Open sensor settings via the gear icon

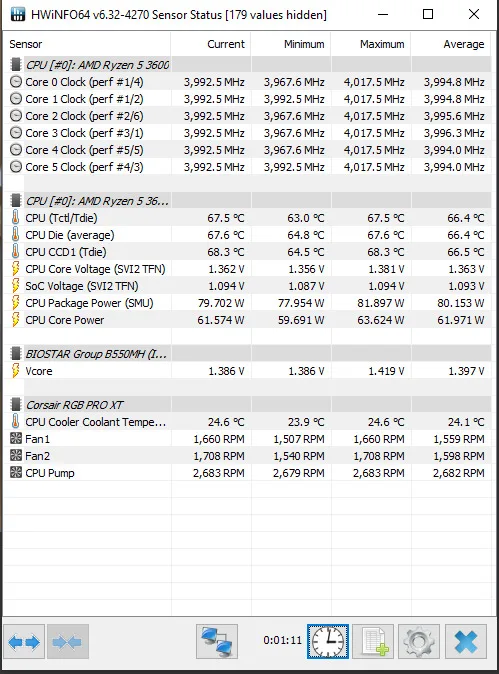tap(419, 642)
